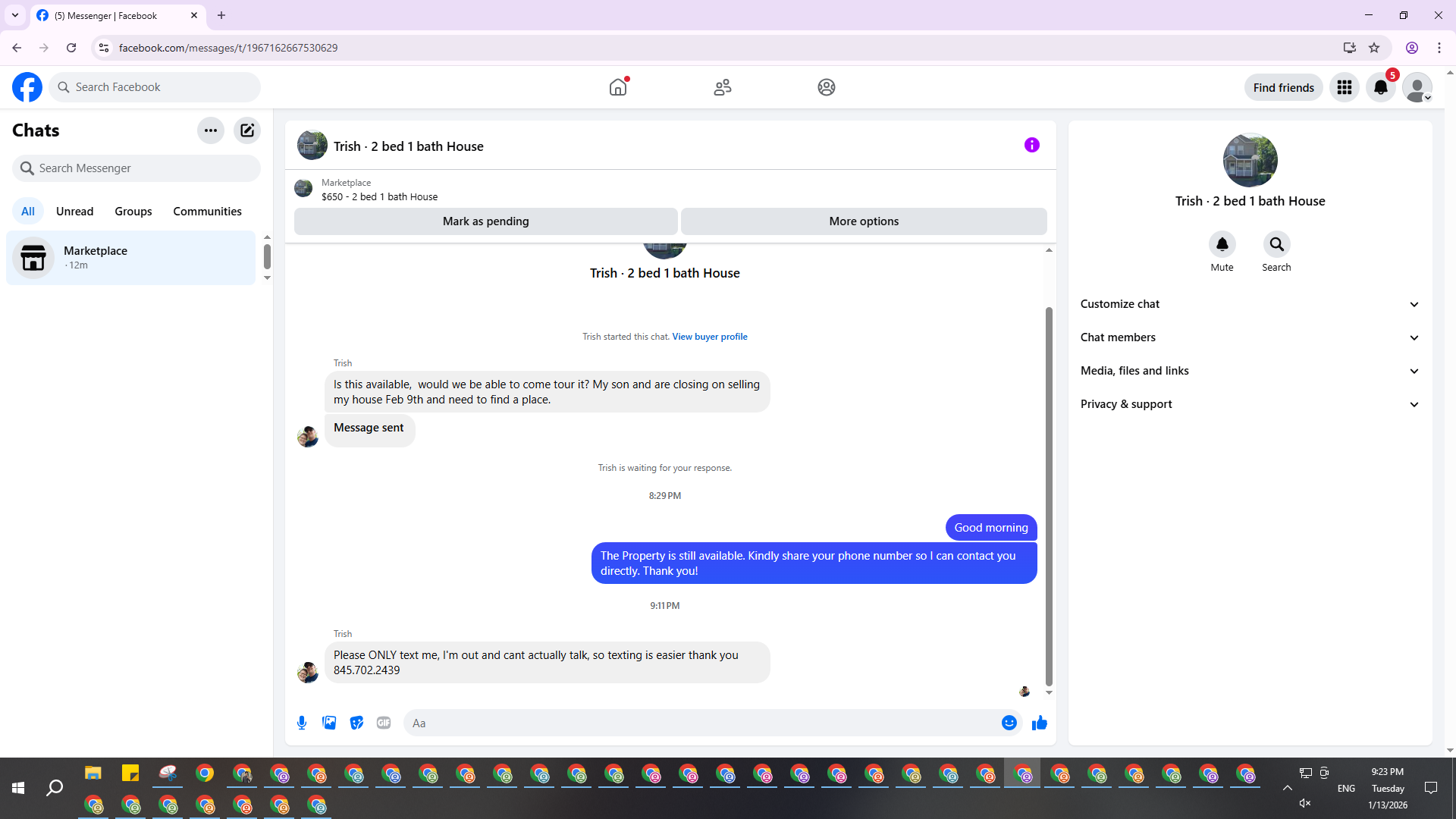
Task: Switch to the Unread chats tab
Action: (x=74, y=212)
